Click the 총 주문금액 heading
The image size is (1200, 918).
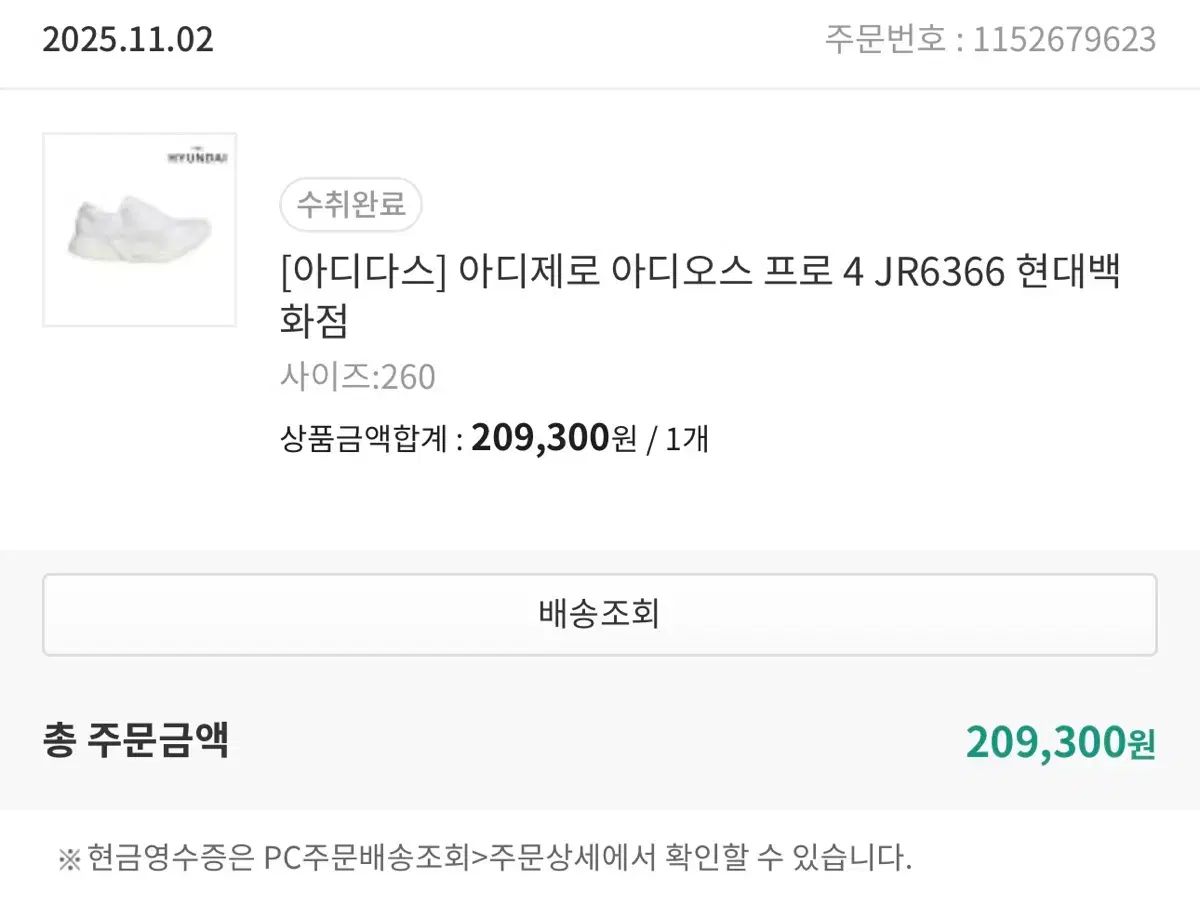[136, 741]
